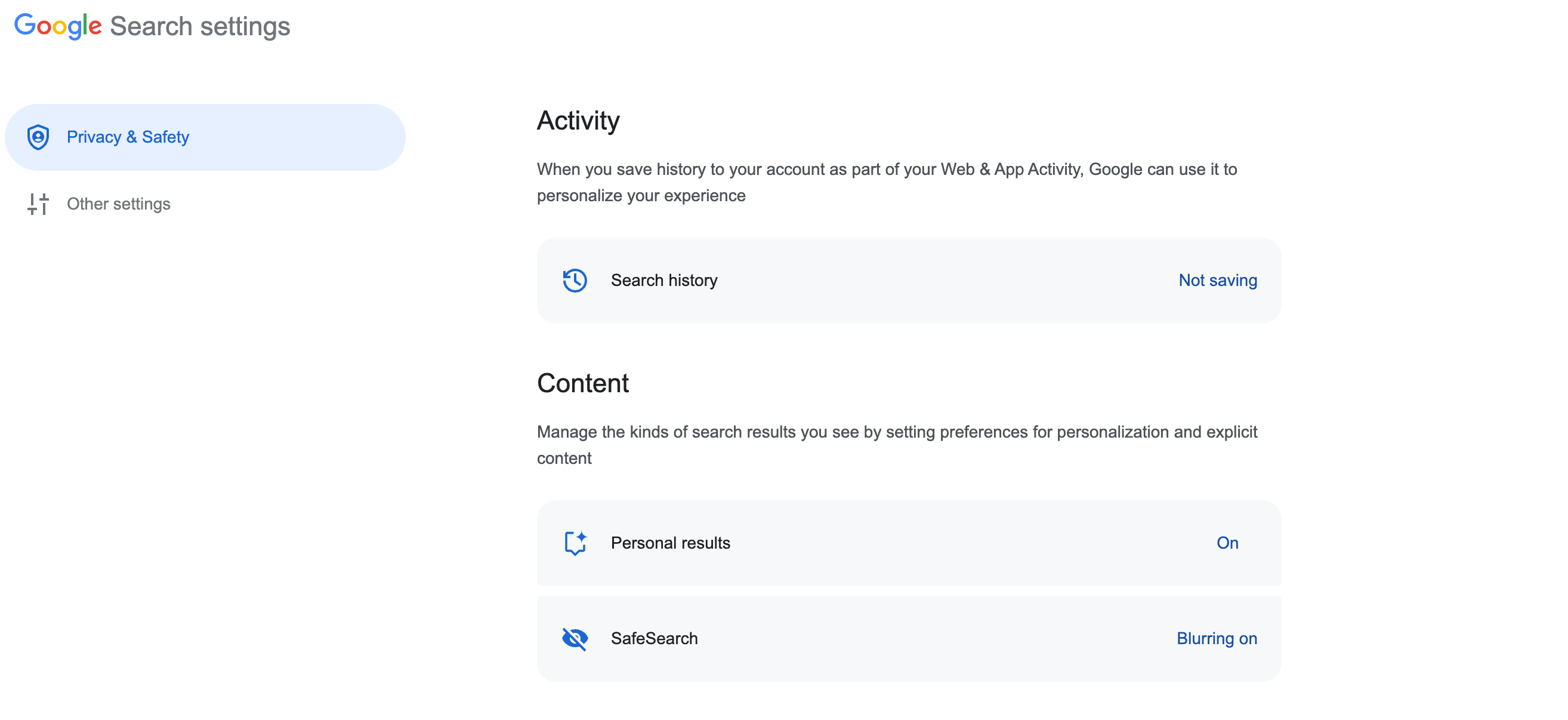Screen dimensions: 1568x720
Task: Open the Privacy & Safety tab
Action: coord(128,137)
